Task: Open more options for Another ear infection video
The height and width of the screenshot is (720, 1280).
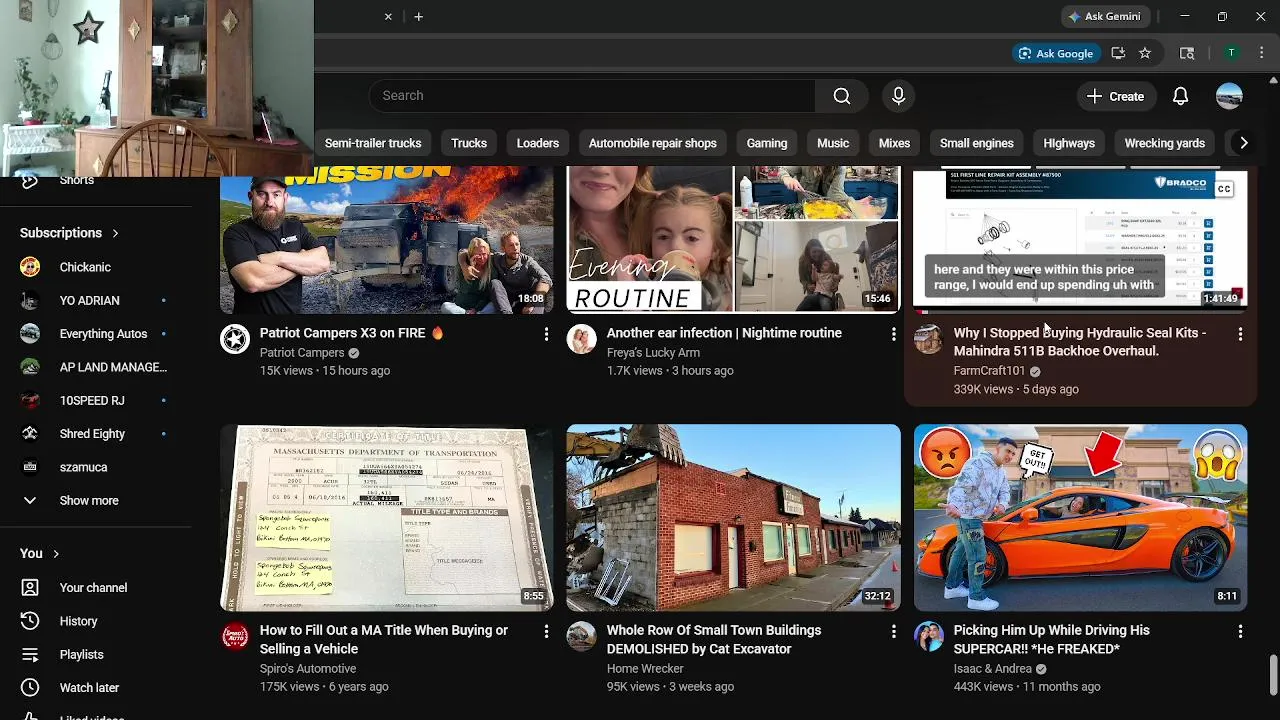Action: tap(893, 334)
